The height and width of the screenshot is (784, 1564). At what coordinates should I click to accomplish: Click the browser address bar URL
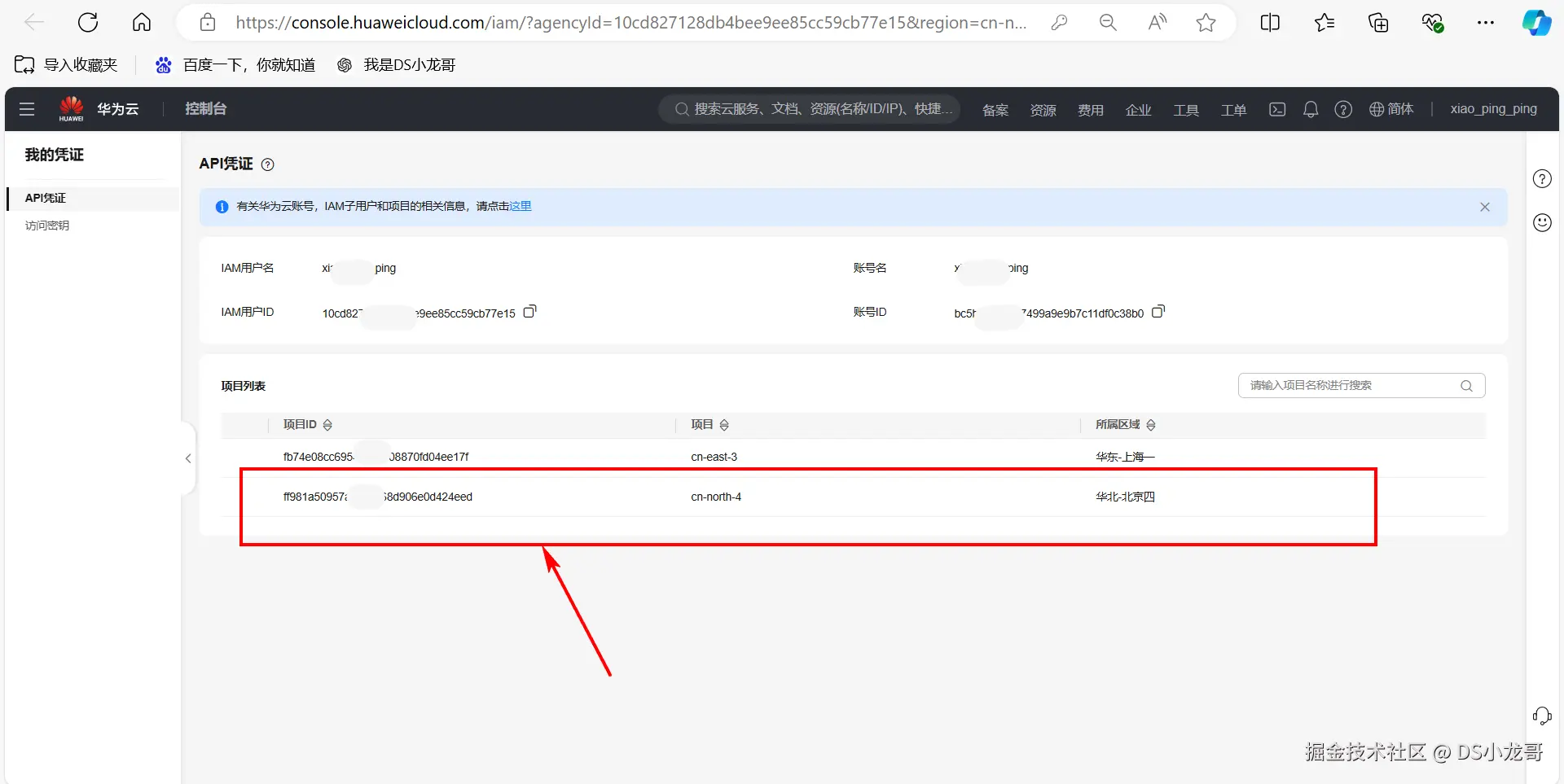coord(630,23)
